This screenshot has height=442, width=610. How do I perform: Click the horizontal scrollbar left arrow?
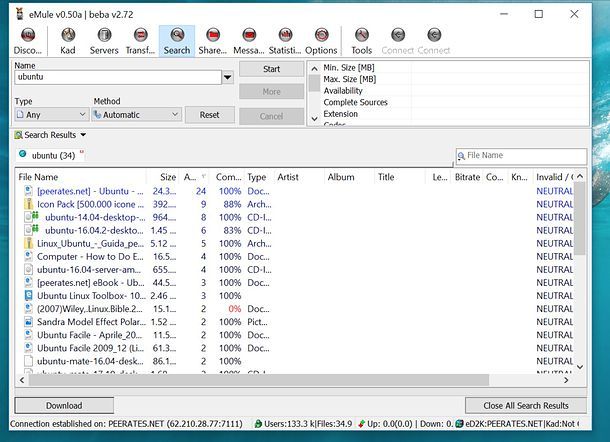point(22,380)
